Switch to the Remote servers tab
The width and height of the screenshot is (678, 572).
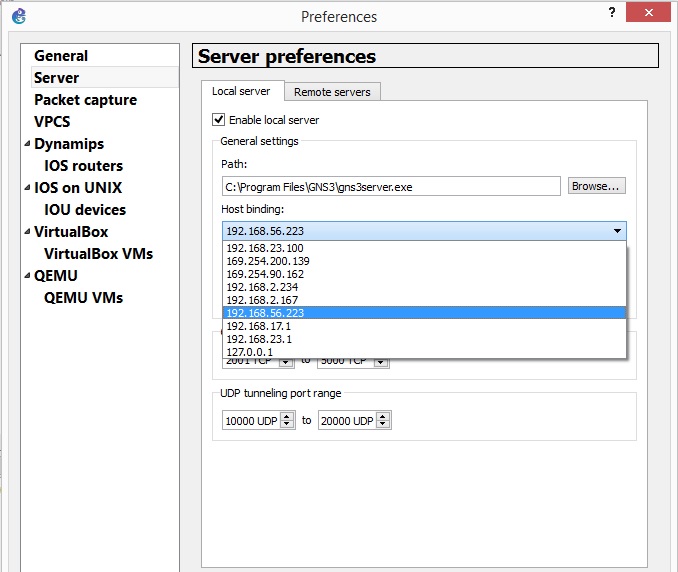pos(332,92)
